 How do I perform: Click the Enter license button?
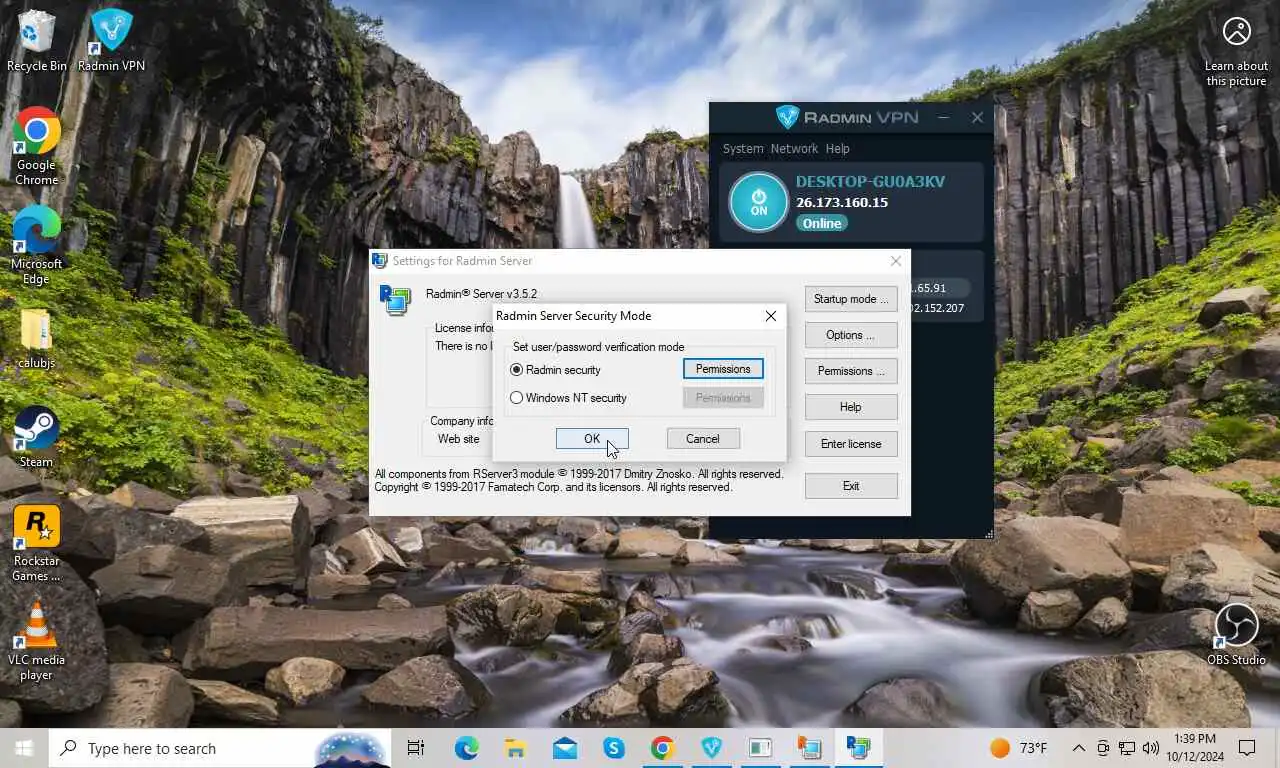851,444
